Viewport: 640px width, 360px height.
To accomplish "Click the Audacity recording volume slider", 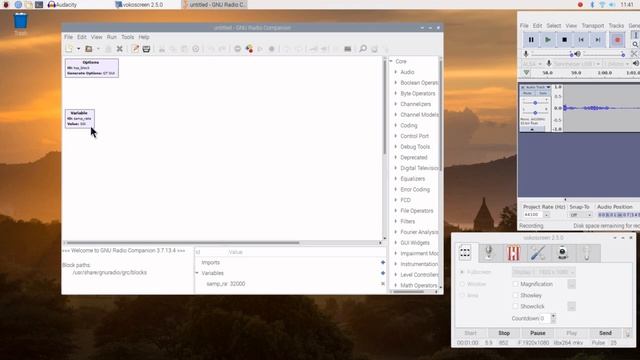I will [x=551, y=54].
